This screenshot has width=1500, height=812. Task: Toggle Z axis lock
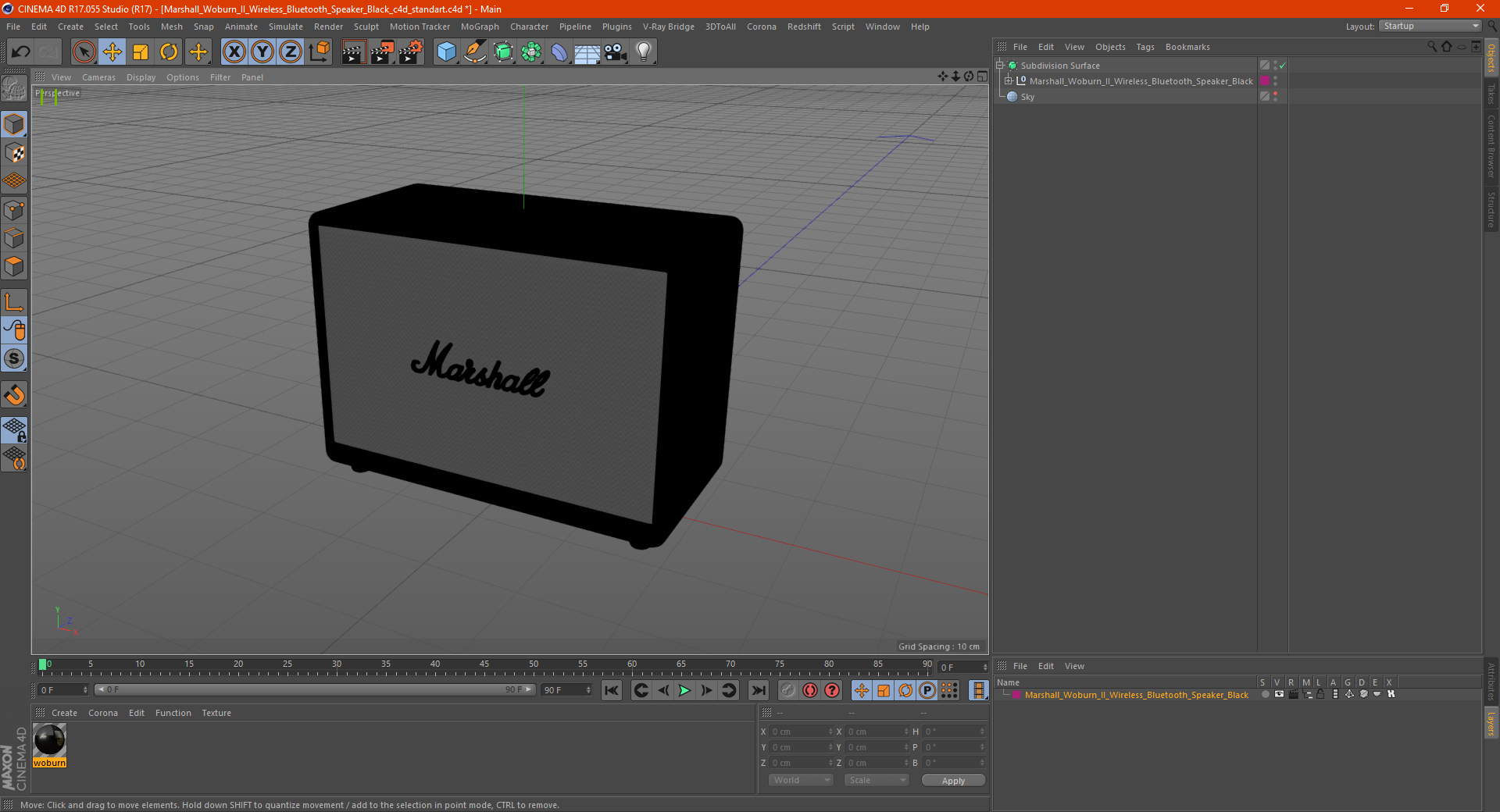(291, 52)
